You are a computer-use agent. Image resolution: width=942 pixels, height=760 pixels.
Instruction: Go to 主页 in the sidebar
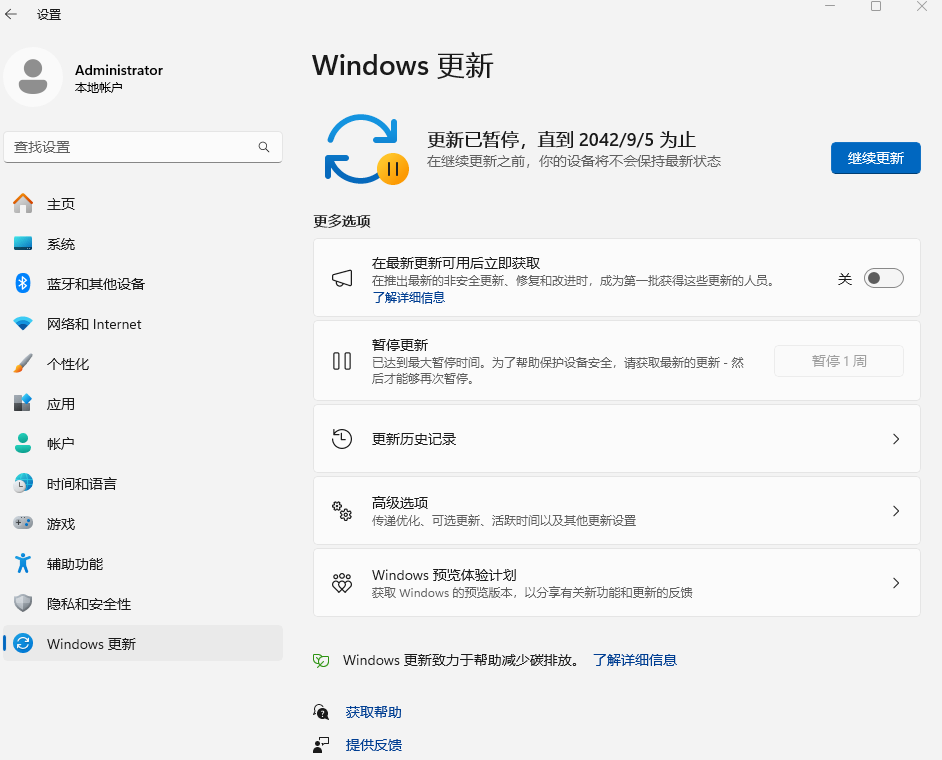click(x=143, y=204)
